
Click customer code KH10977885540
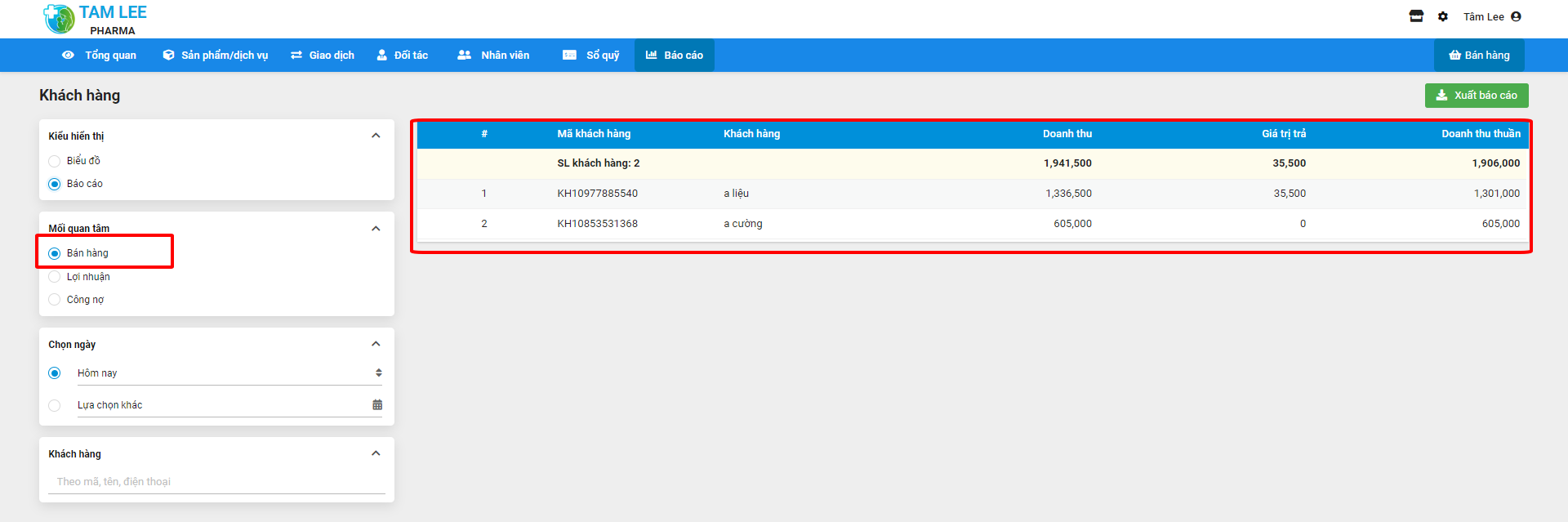tap(598, 194)
